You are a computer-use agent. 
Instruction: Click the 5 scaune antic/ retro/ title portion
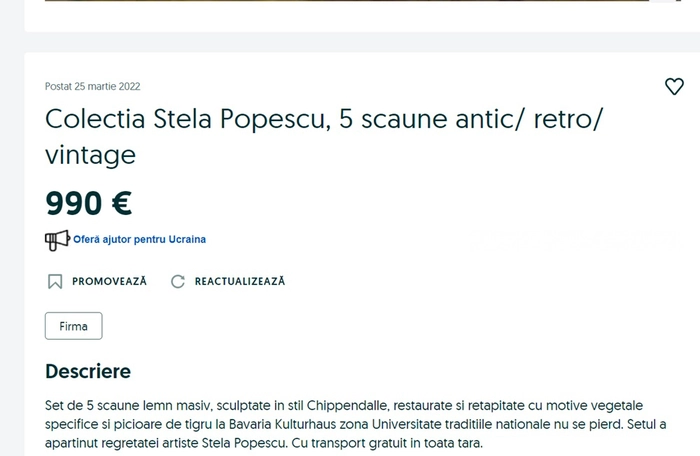tap(471, 119)
